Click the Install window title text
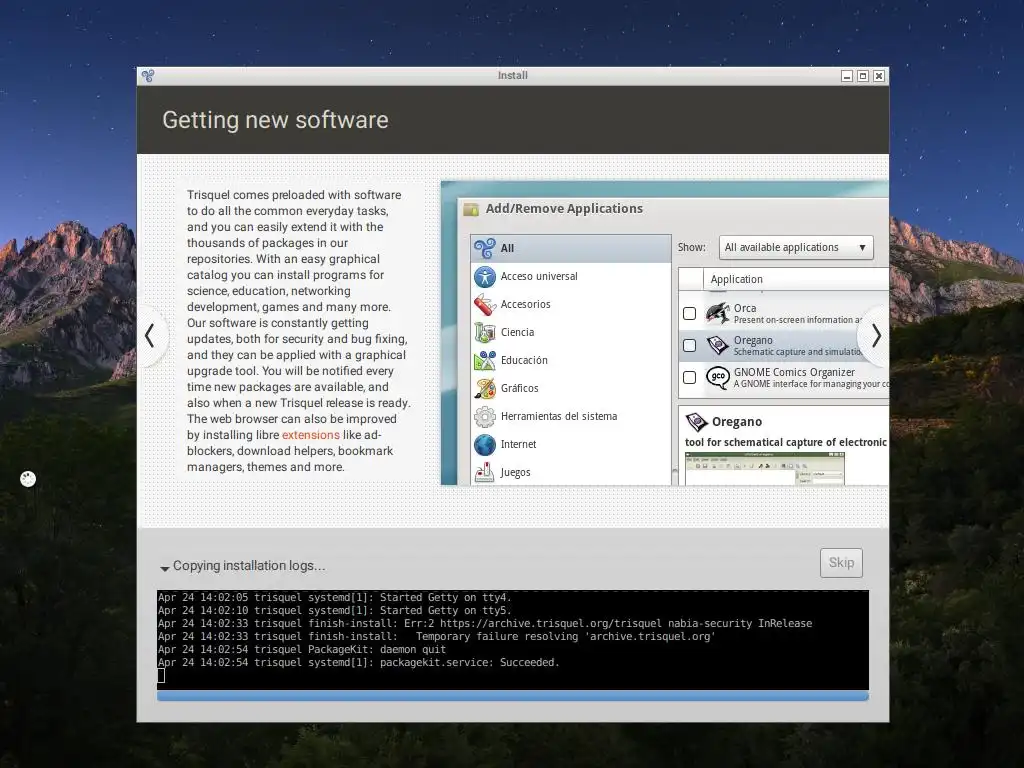1024x768 pixels. (x=513, y=76)
